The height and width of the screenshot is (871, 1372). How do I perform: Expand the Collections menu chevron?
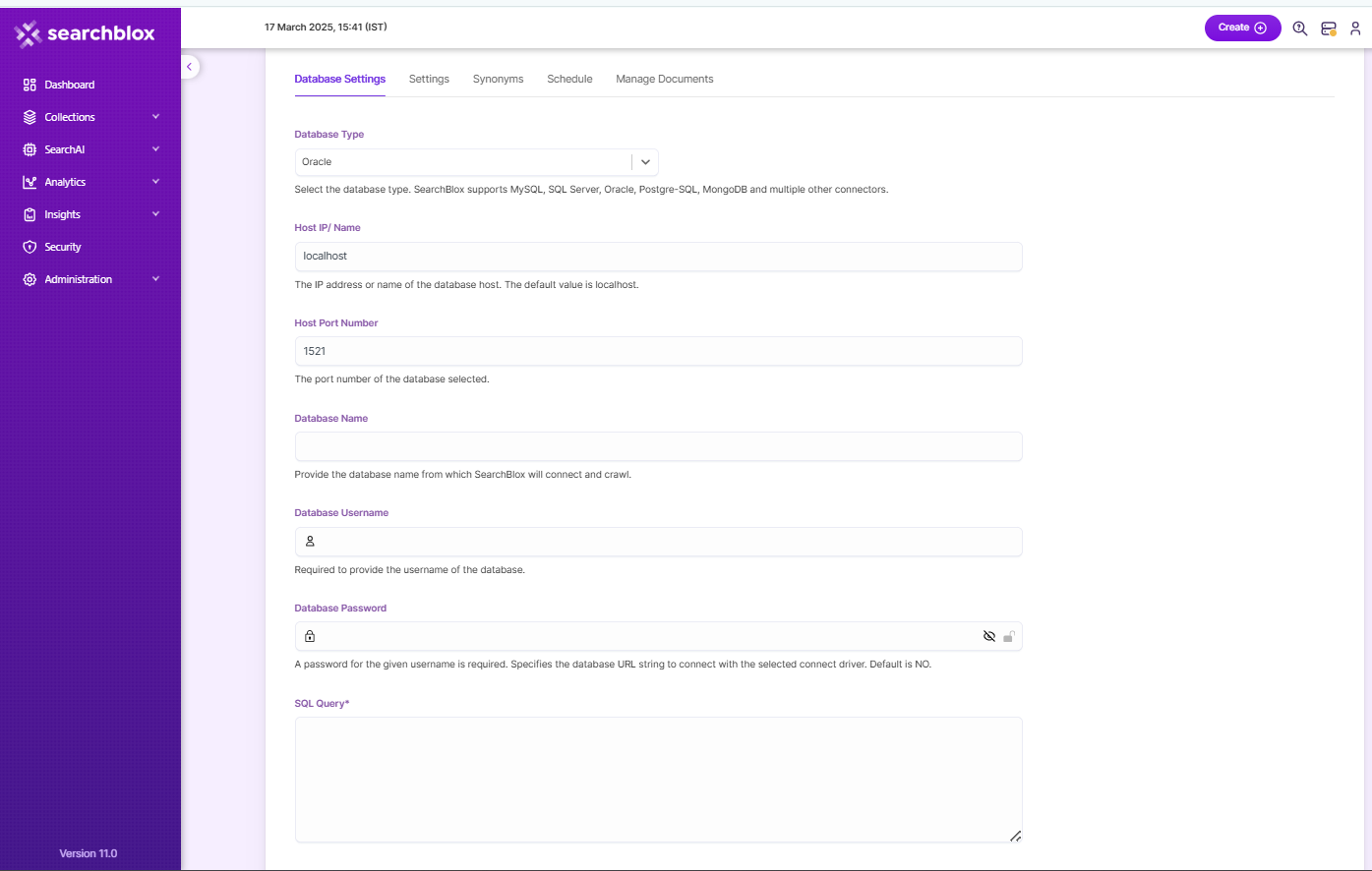[x=155, y=117]
